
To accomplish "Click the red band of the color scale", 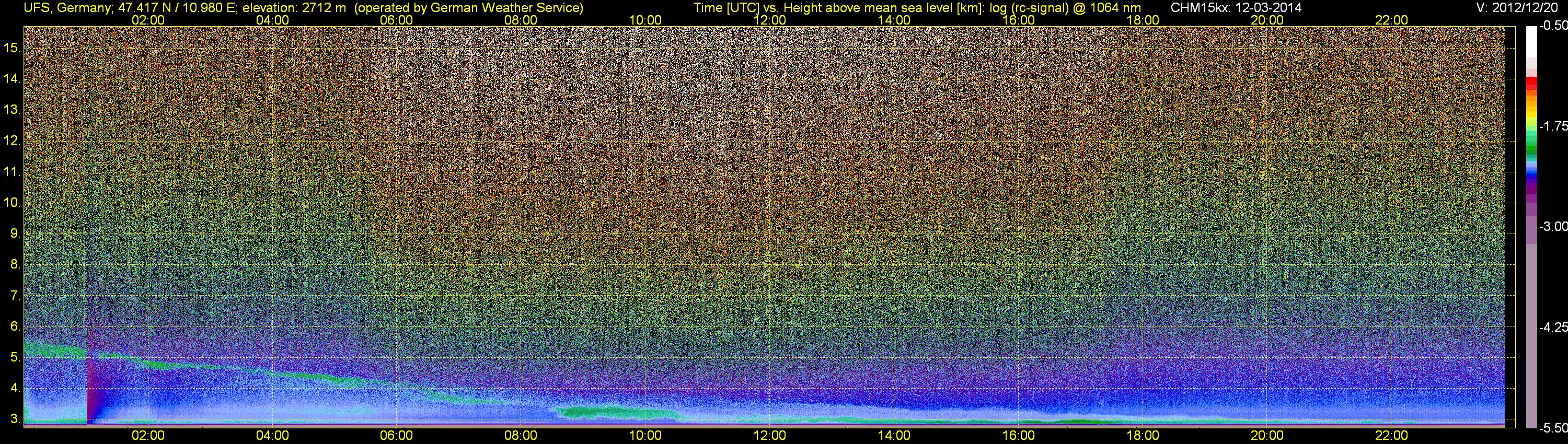I will point(1531,84).
